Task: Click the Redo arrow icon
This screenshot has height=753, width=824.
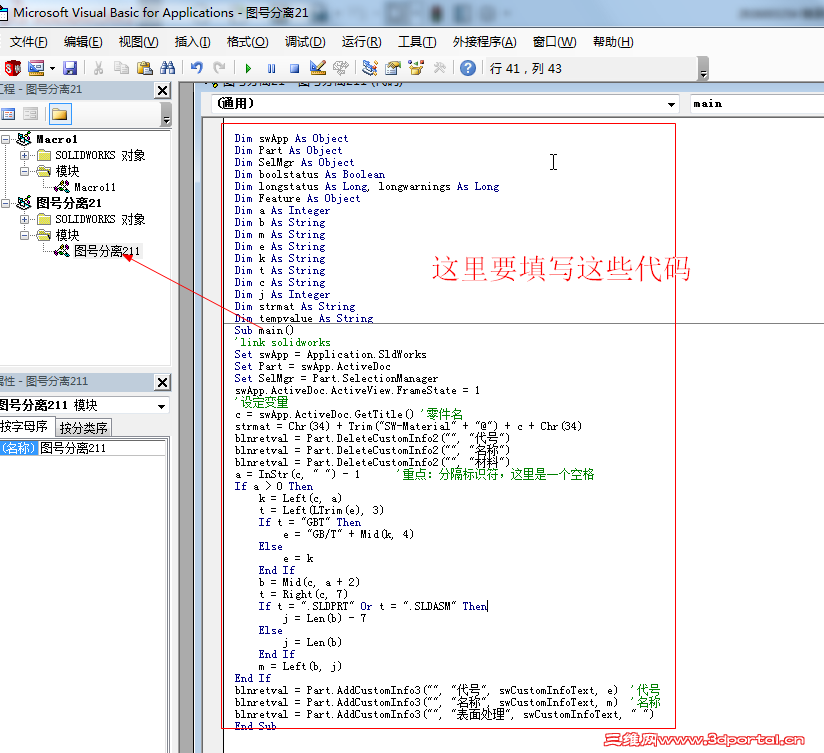Action: [219, 68]
